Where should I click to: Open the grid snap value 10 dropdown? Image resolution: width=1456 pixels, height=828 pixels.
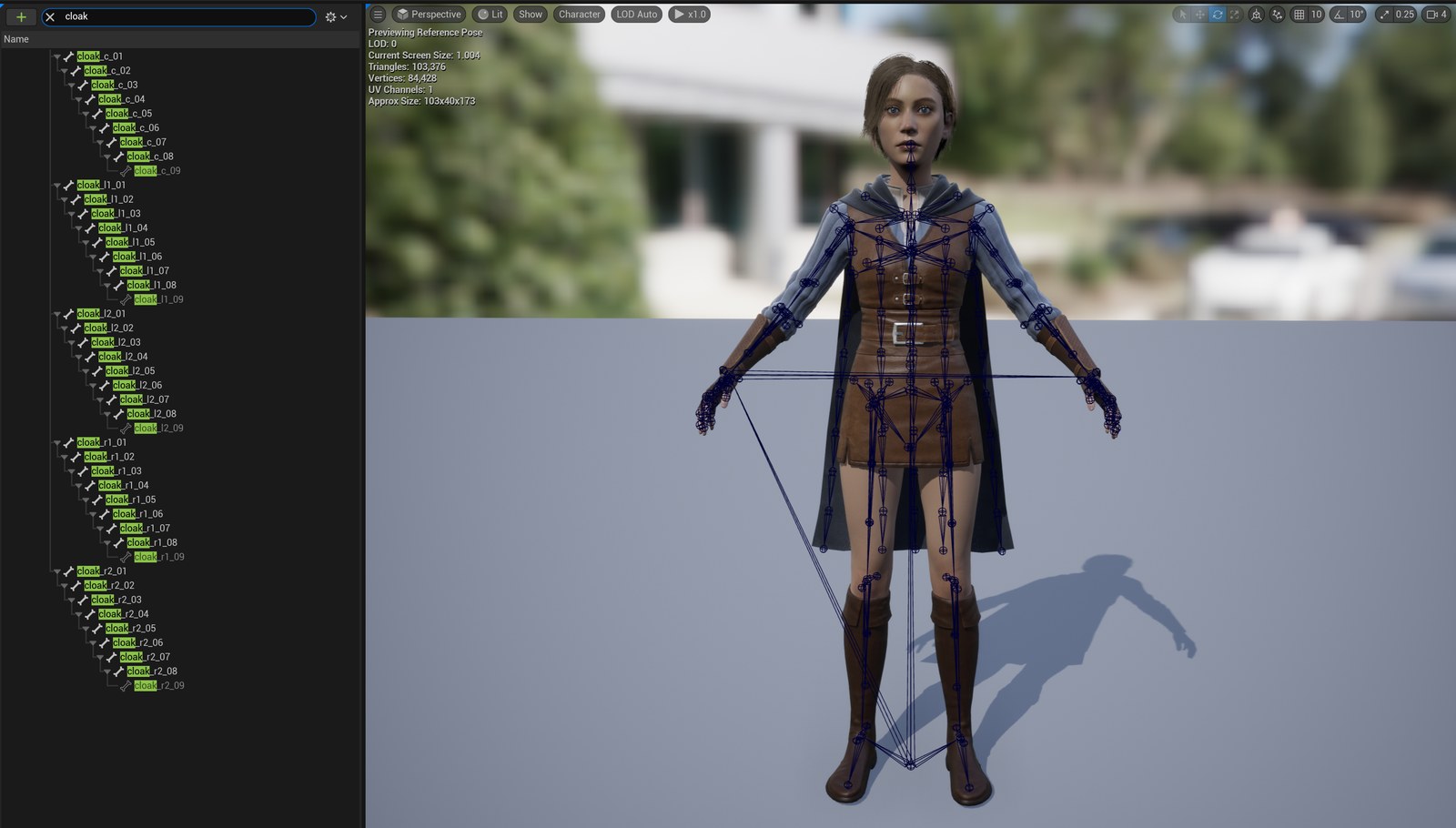tap(1316, 15)
